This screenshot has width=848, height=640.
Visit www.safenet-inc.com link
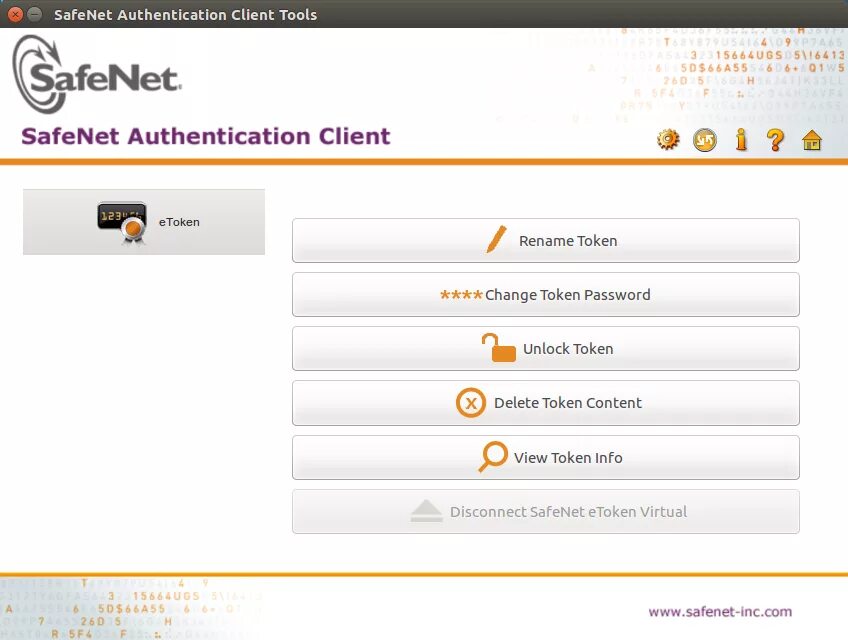(x=720, y=612)
